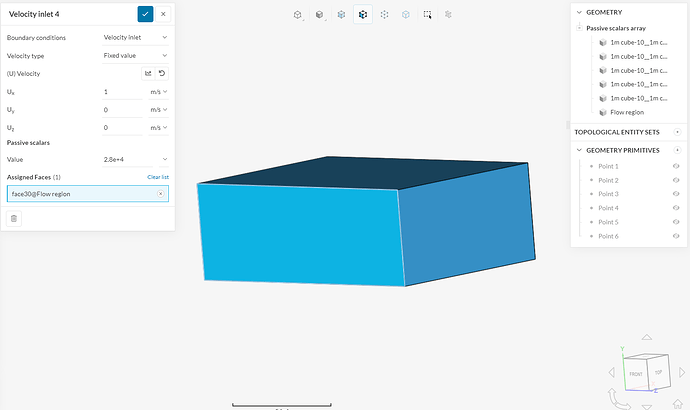Close the Velocity inlet 4 panel
The width and height of the screenshot is (690, 410).
[163, 14]
